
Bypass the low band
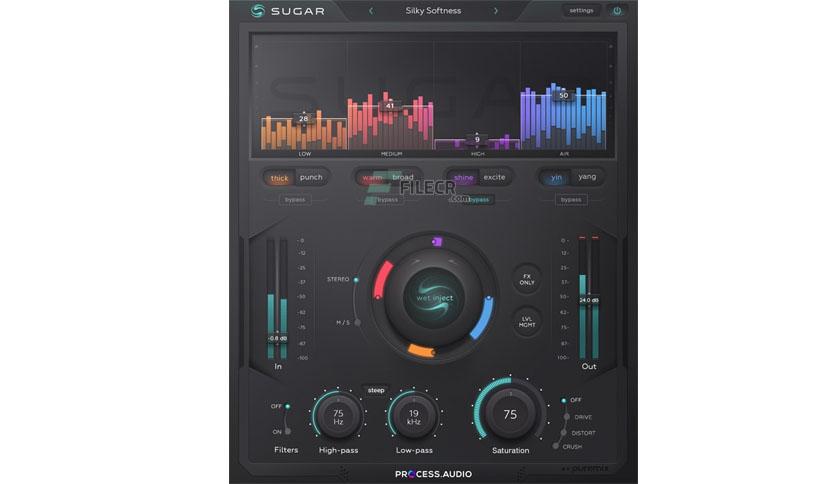[x=295, y=200]
